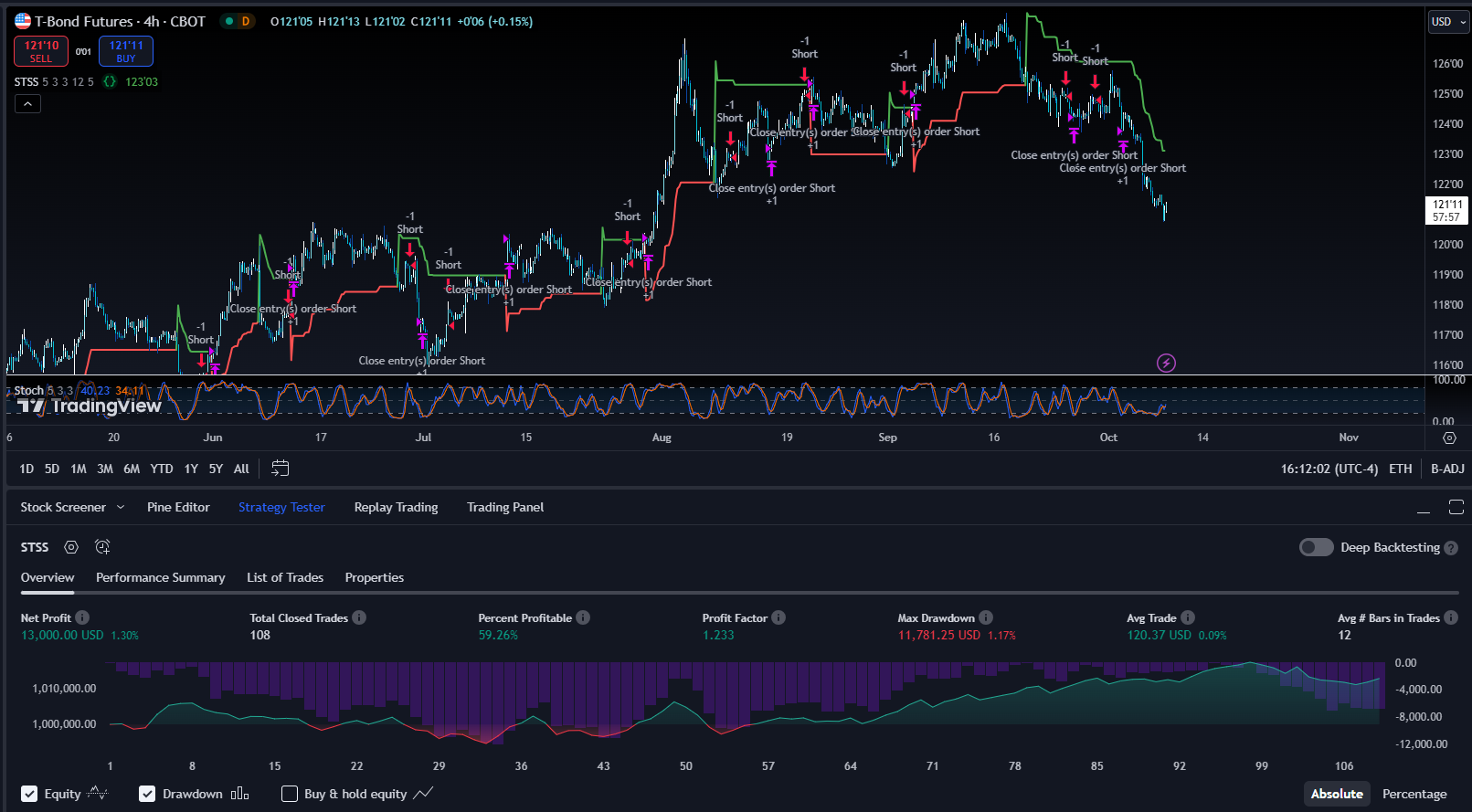1472x812 pixels.
Task: Select the All time range
Action: pos(241,469)
